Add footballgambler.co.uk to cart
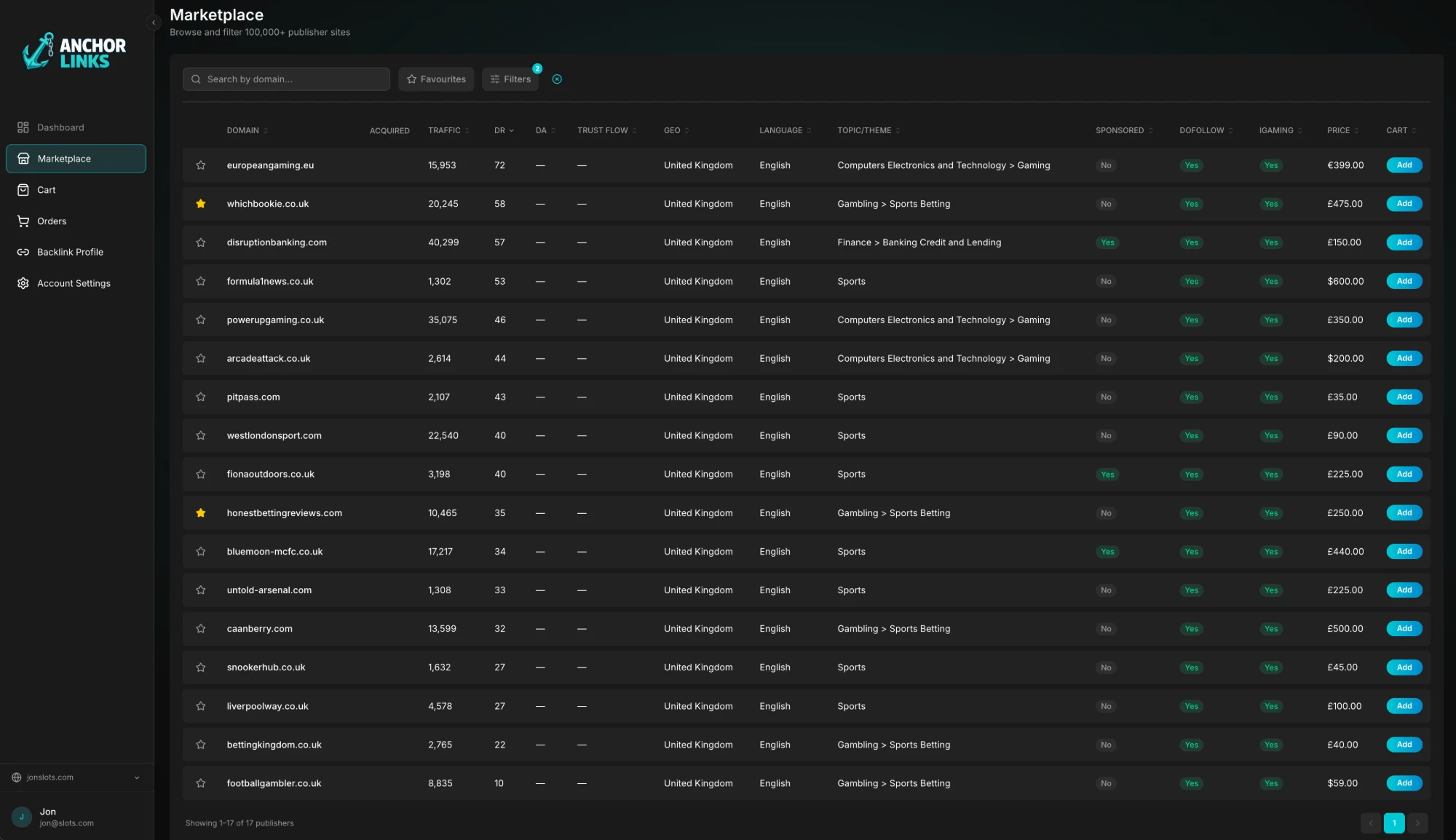The image size is (1456, 840). (x=1404, y=783)
